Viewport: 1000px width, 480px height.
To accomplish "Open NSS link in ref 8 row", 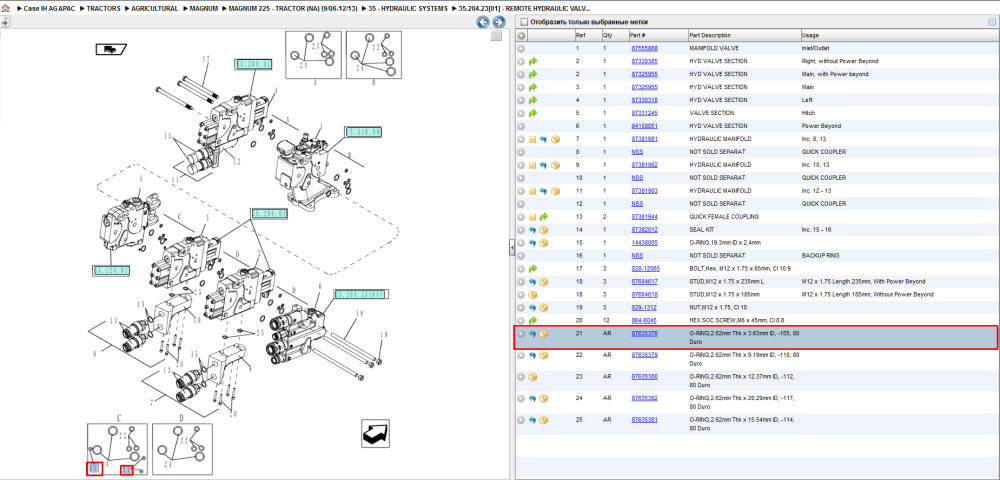I will 637,152.
